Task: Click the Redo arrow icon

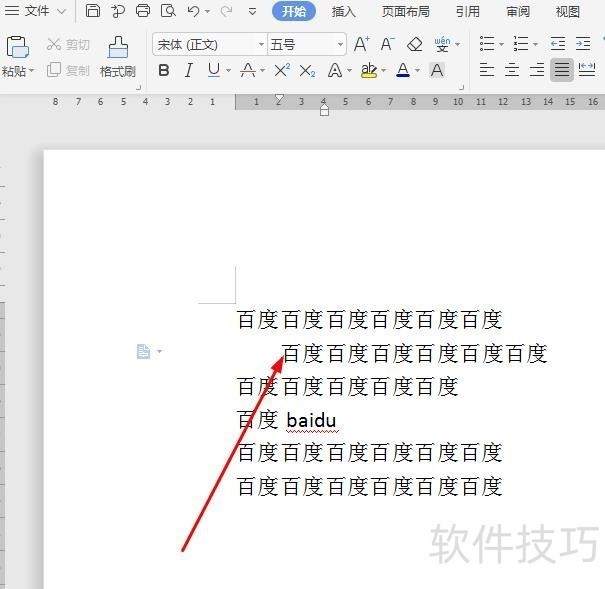Action: (226, 11)
